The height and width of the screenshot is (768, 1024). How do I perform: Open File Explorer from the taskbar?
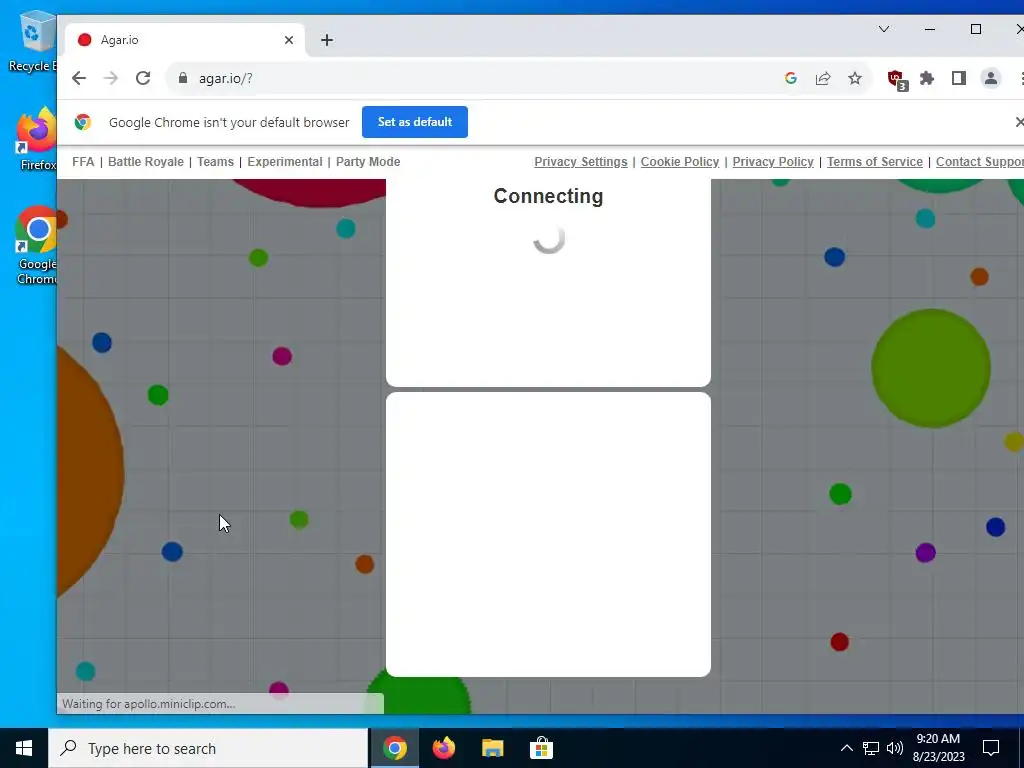492,748
